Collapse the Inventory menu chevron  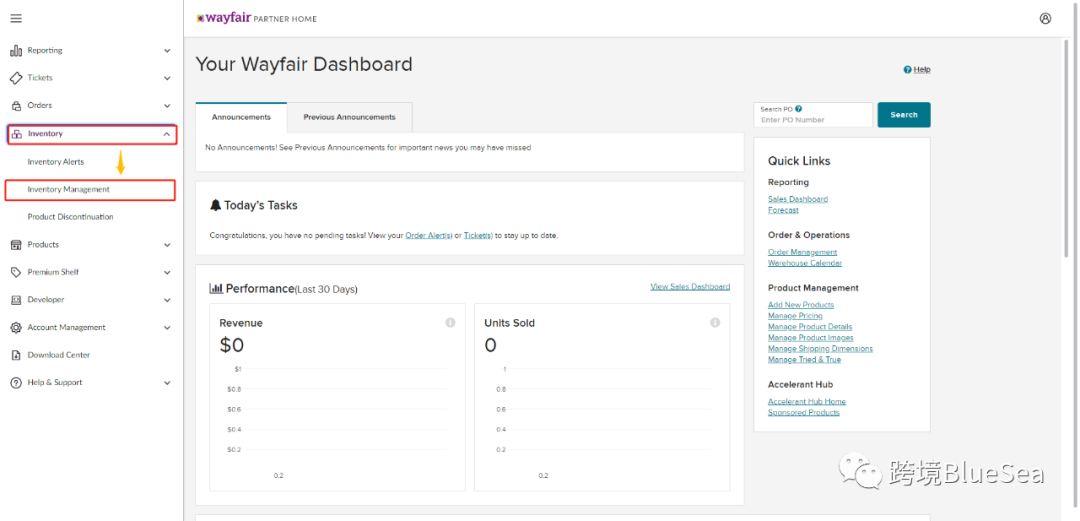(167, 134)
